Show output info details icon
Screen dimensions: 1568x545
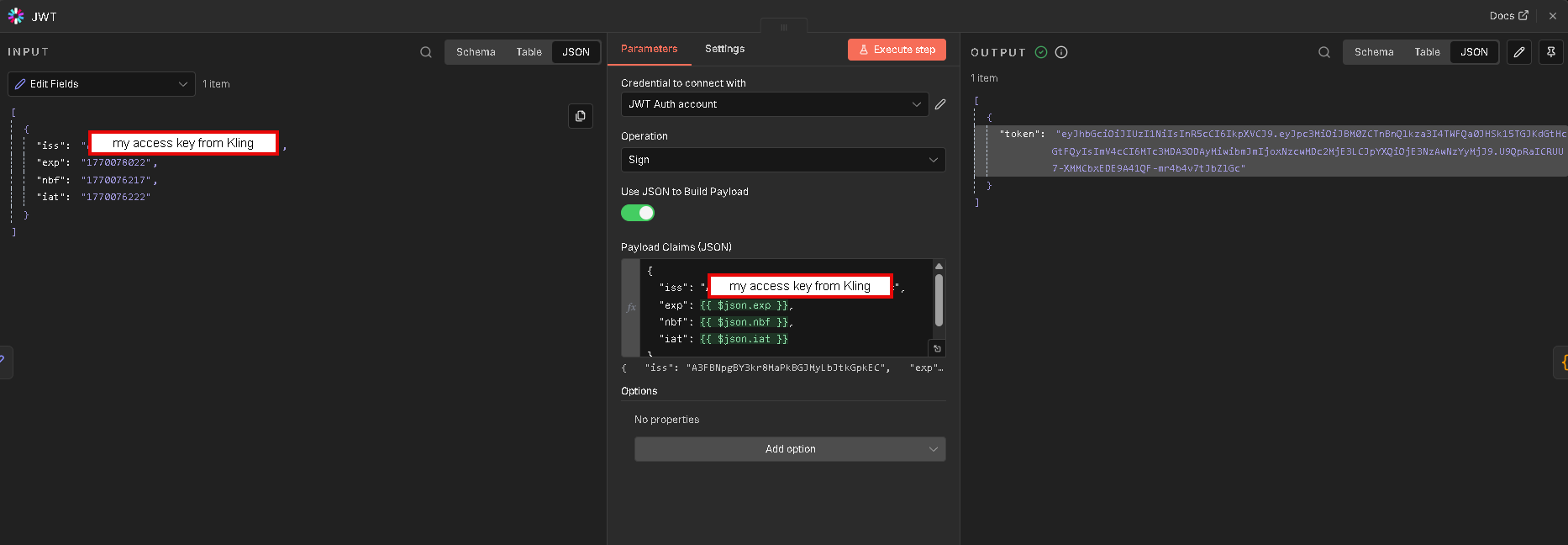(x=1061, y=52)
